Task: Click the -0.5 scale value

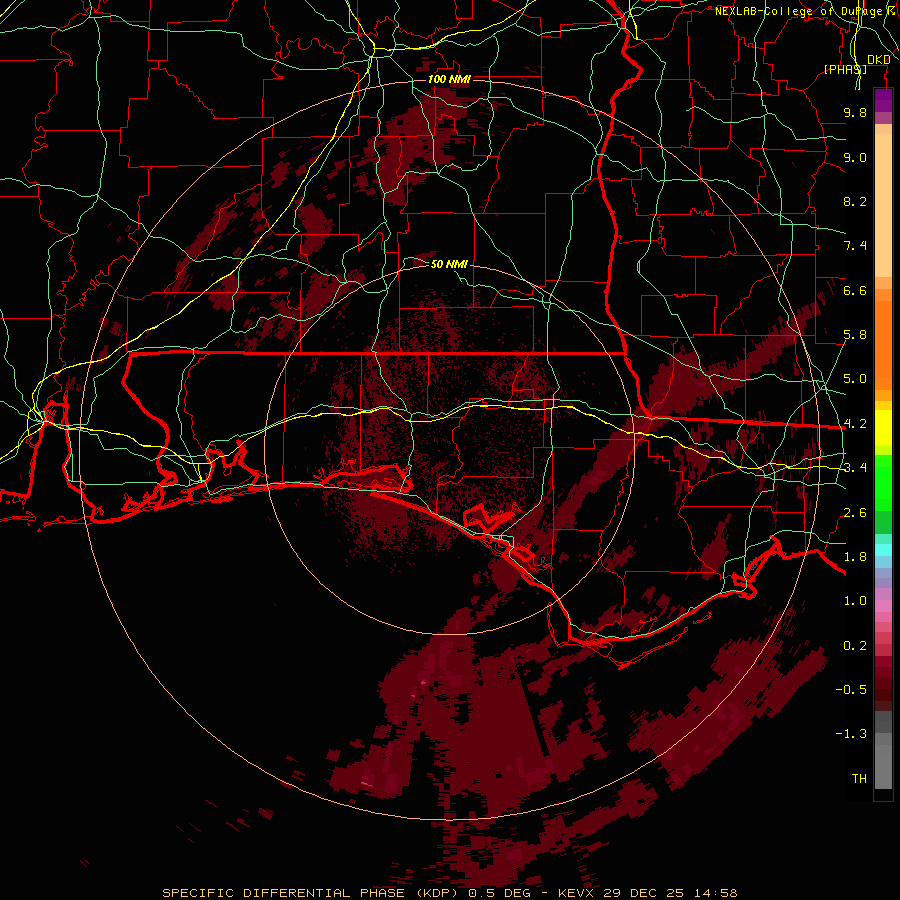Action: click(x=851, y=690)
